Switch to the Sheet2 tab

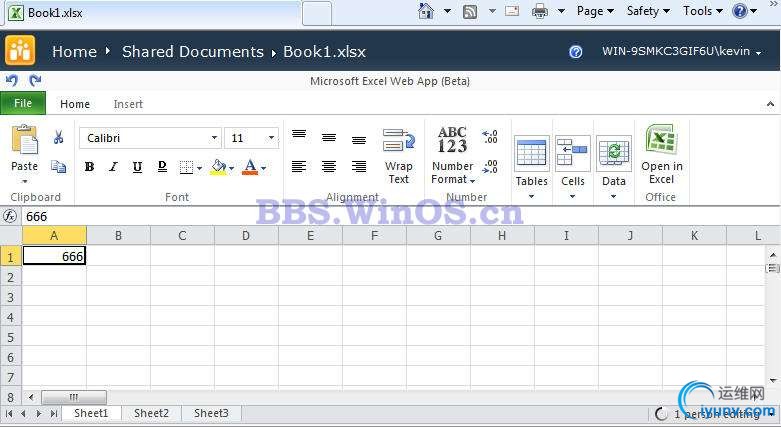coord(151,413)
